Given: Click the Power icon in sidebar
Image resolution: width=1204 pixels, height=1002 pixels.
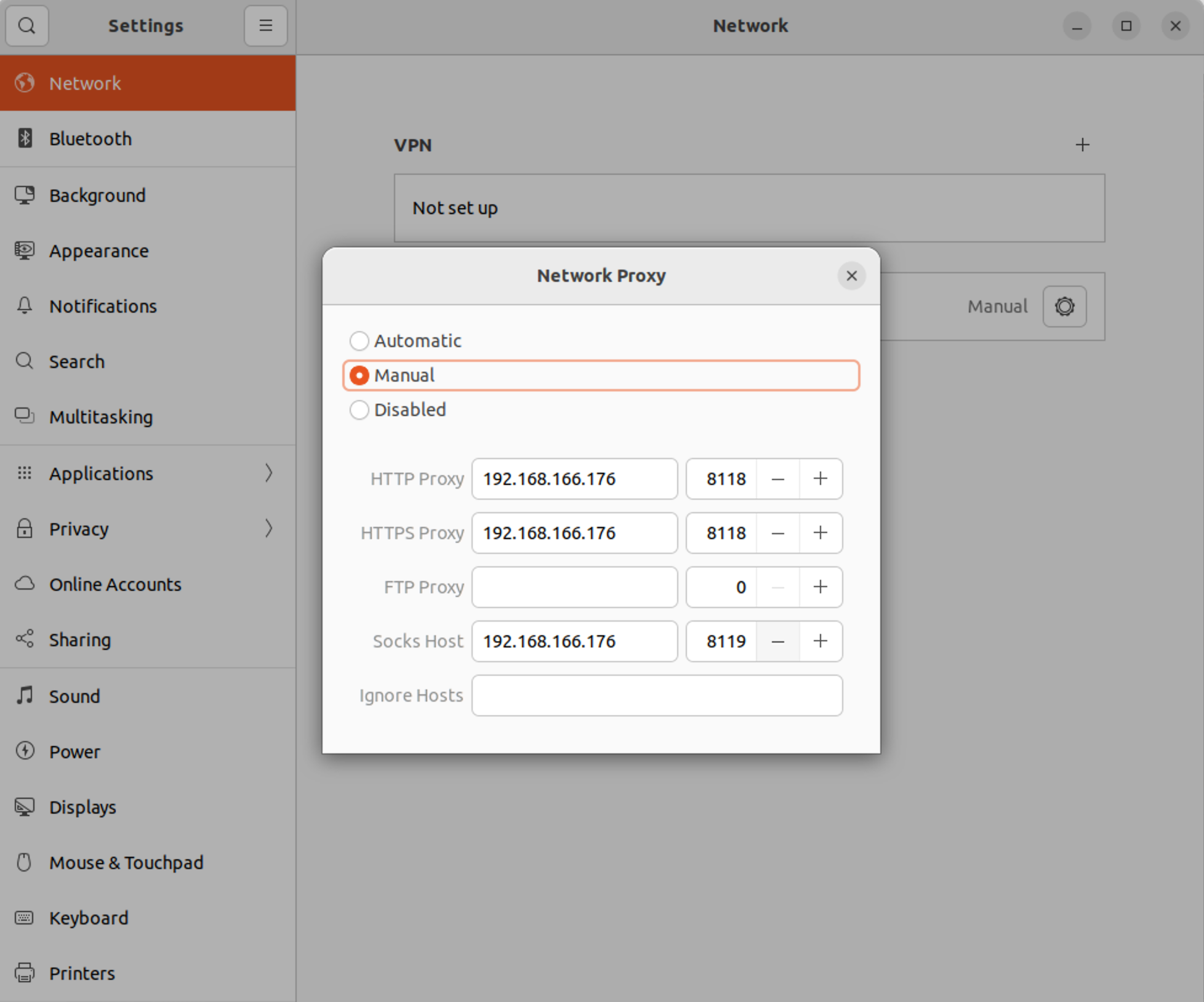Looking at the screenshot, I should click(x=25, y=751).
